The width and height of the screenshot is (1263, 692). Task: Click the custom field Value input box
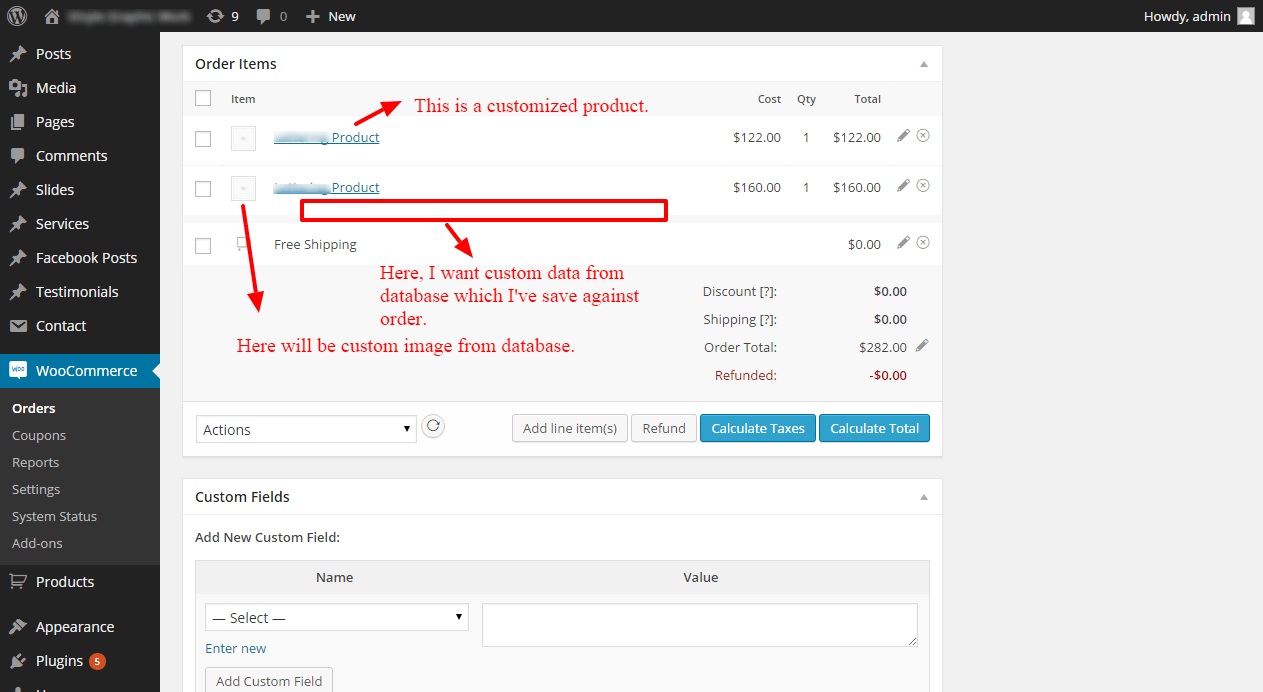(699, 625)
